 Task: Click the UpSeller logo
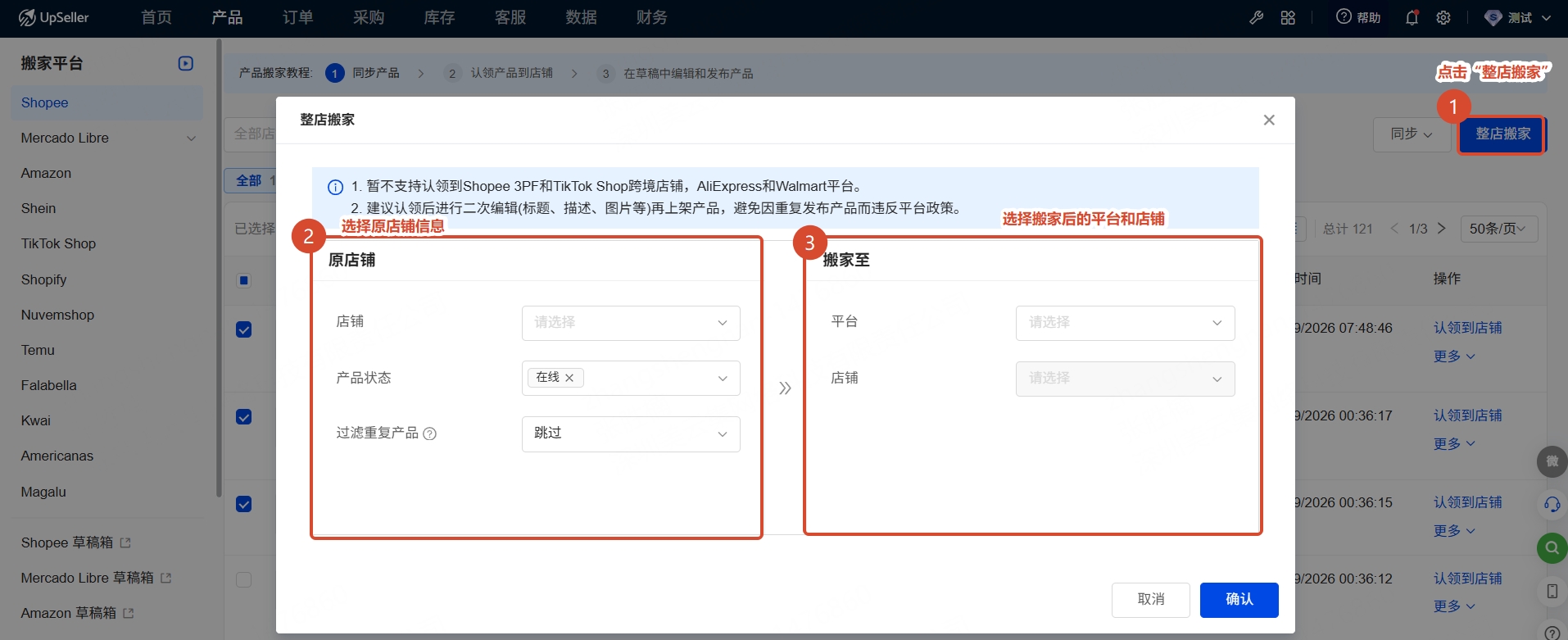click(53, 17)
